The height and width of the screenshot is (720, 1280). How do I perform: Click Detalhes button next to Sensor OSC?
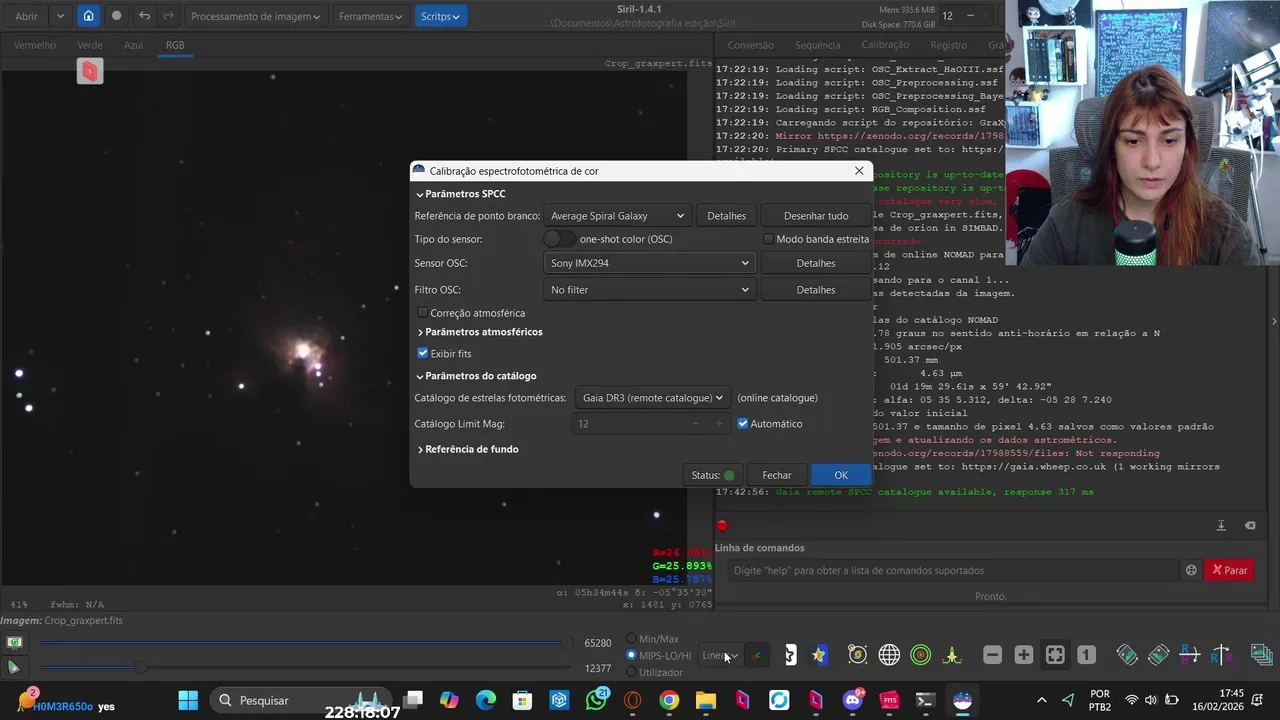[x=815, y=263]
